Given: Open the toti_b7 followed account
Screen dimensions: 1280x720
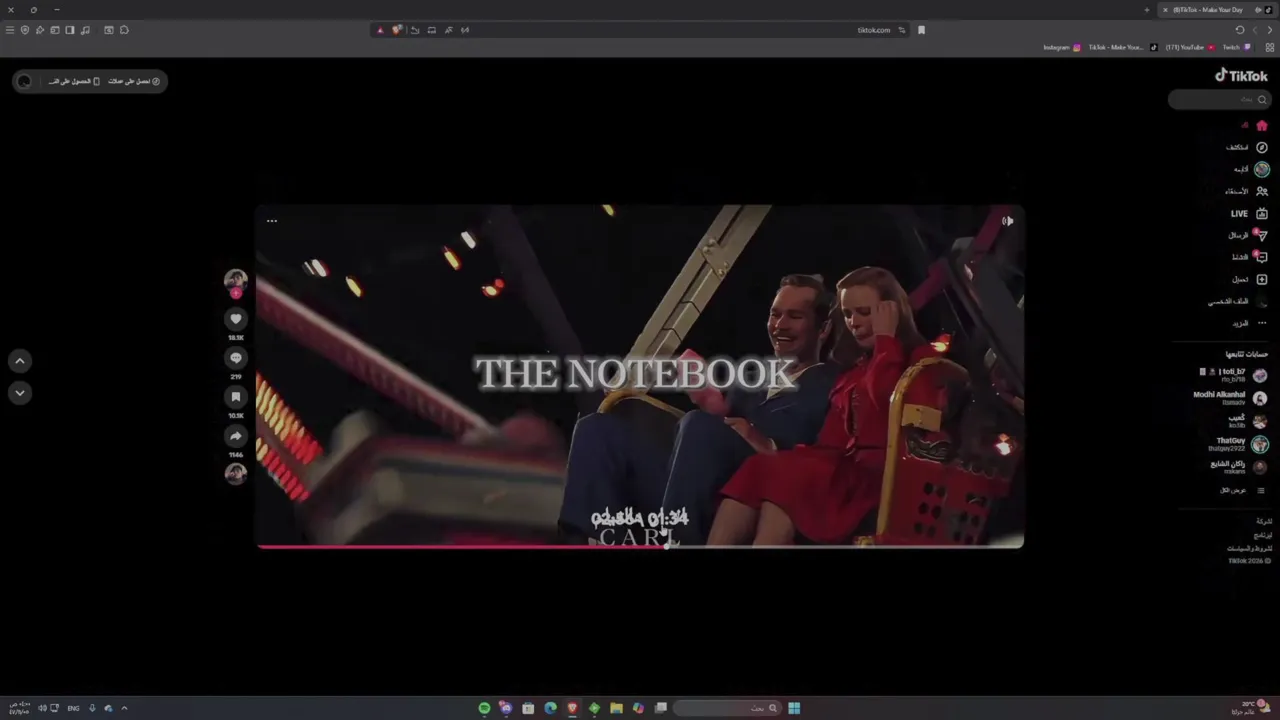Looking at the screenshot, I should (x=1233, y=375).
